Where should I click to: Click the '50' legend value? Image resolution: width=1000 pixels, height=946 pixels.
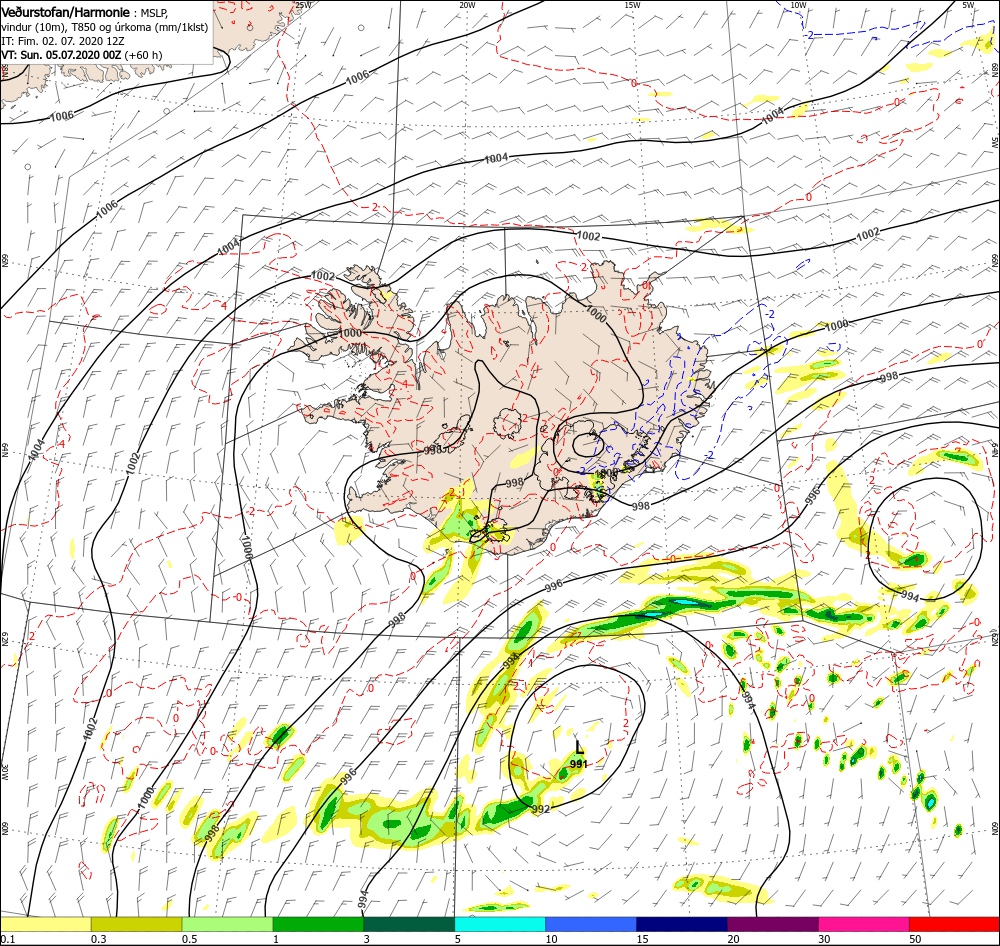click(915, 939)
